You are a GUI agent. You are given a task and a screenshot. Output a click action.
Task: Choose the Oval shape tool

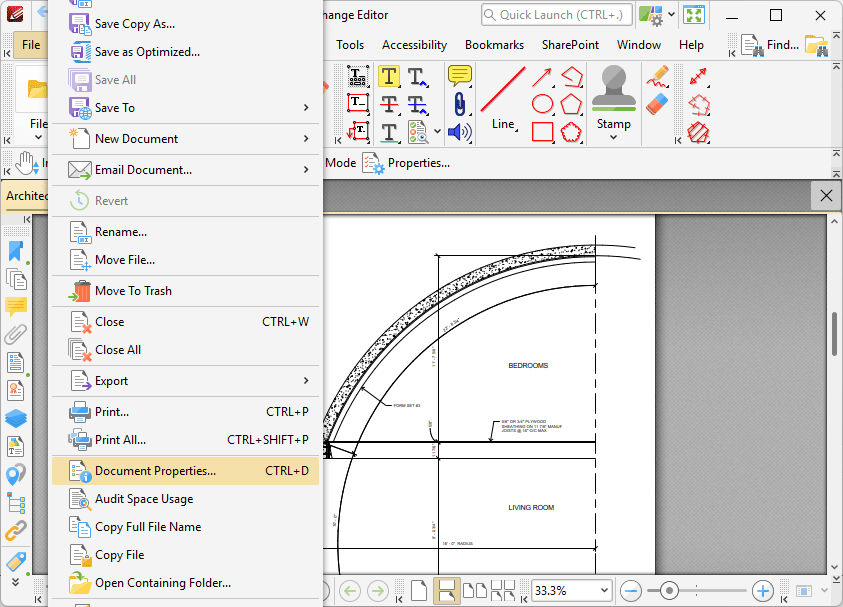tap(542, 104)
